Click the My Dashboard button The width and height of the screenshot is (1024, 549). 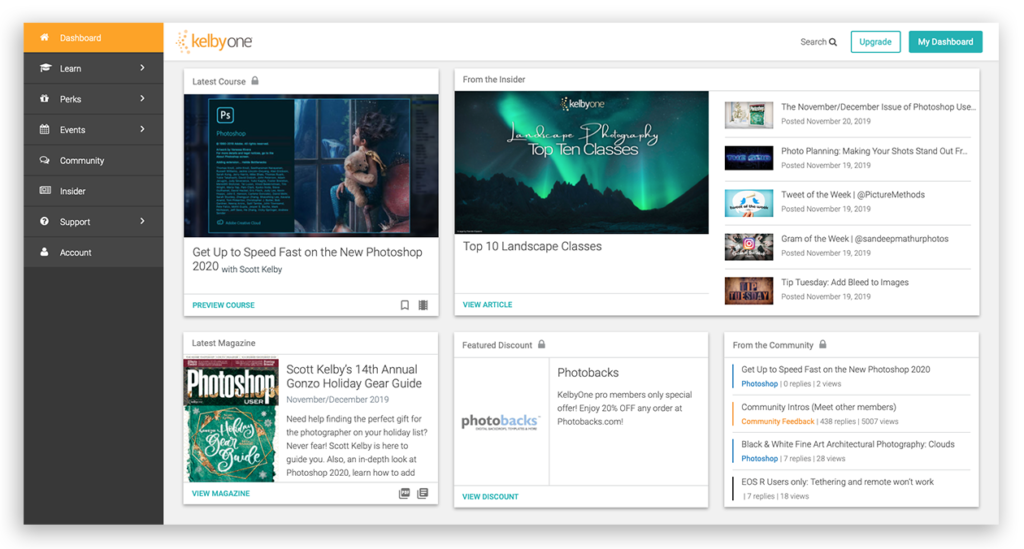(945, 42)
